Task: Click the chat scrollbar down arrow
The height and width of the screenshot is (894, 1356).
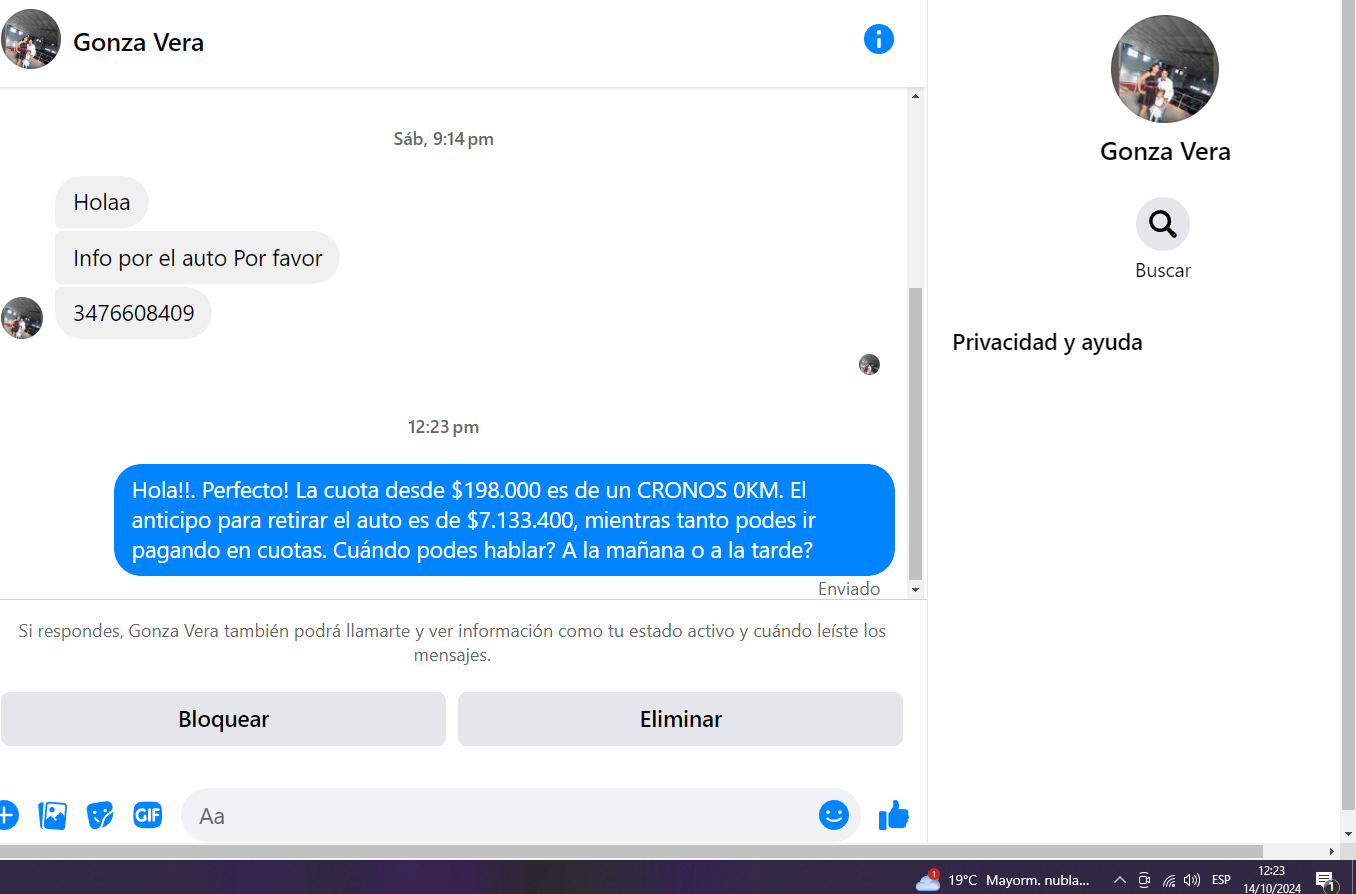Action: pyautogui.click(x=914, y=590)
